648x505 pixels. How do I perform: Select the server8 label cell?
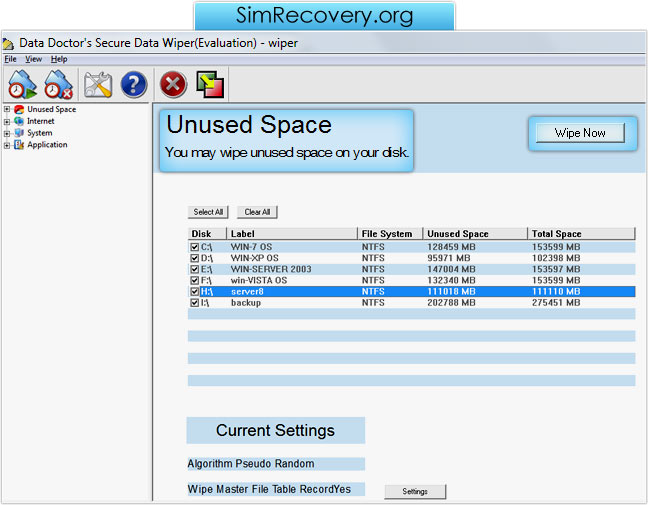pyautogui.click(x=247, y=292)
